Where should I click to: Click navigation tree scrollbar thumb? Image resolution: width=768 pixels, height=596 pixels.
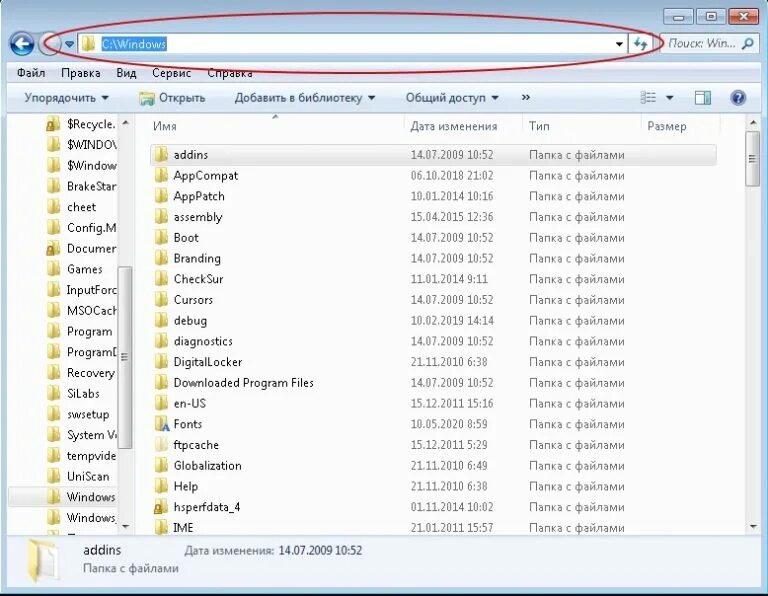coord(125,357)
